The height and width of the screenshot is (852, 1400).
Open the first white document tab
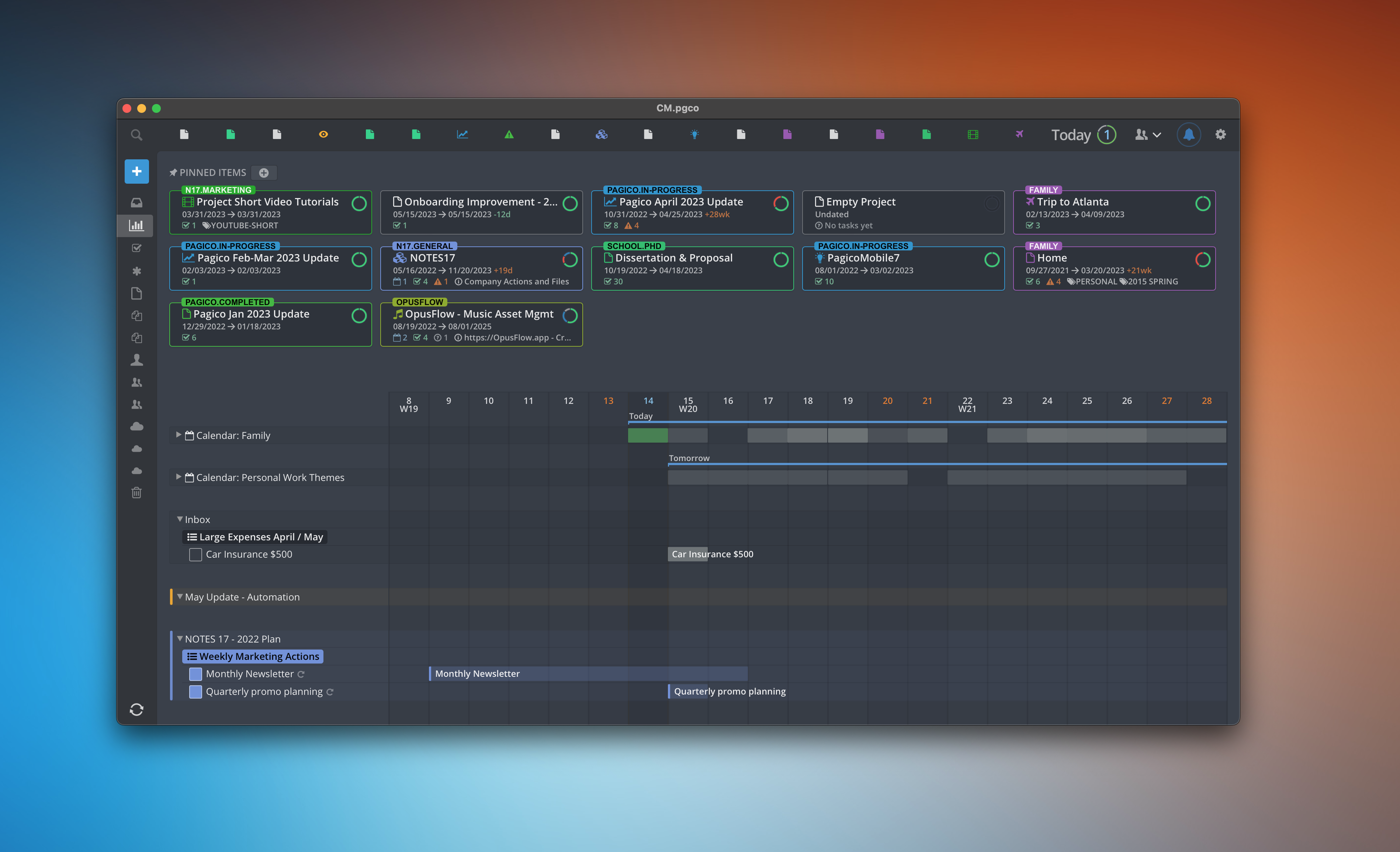click(x=184, y=134)
